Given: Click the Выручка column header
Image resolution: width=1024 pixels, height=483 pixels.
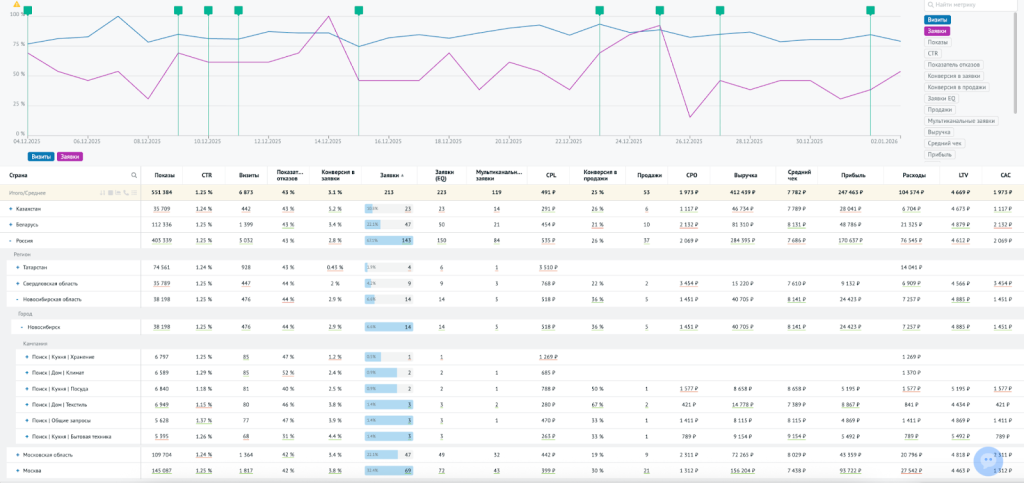Looking at the screenshot, I should pos(744,175).
